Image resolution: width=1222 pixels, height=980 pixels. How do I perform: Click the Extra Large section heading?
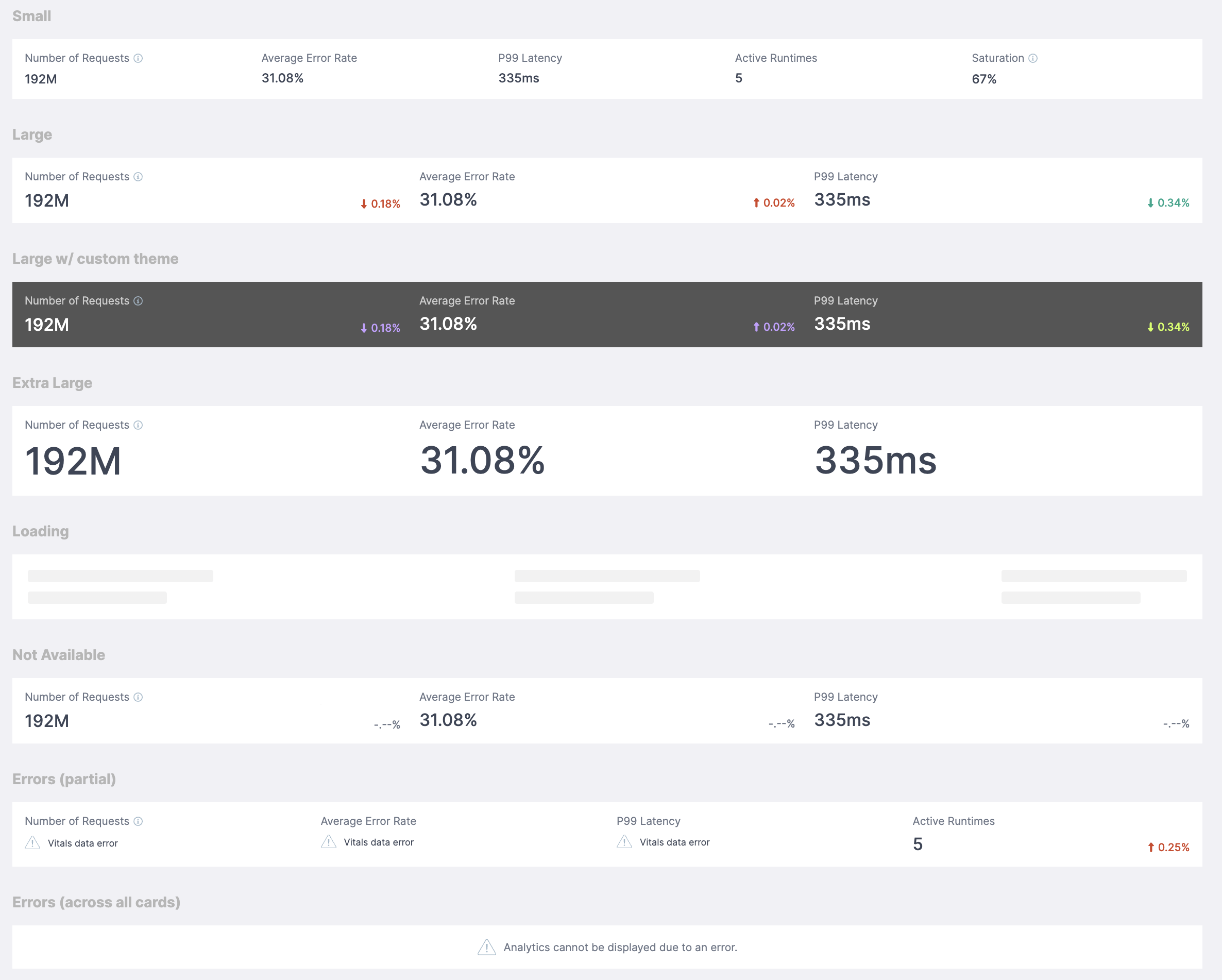point(52,383)
